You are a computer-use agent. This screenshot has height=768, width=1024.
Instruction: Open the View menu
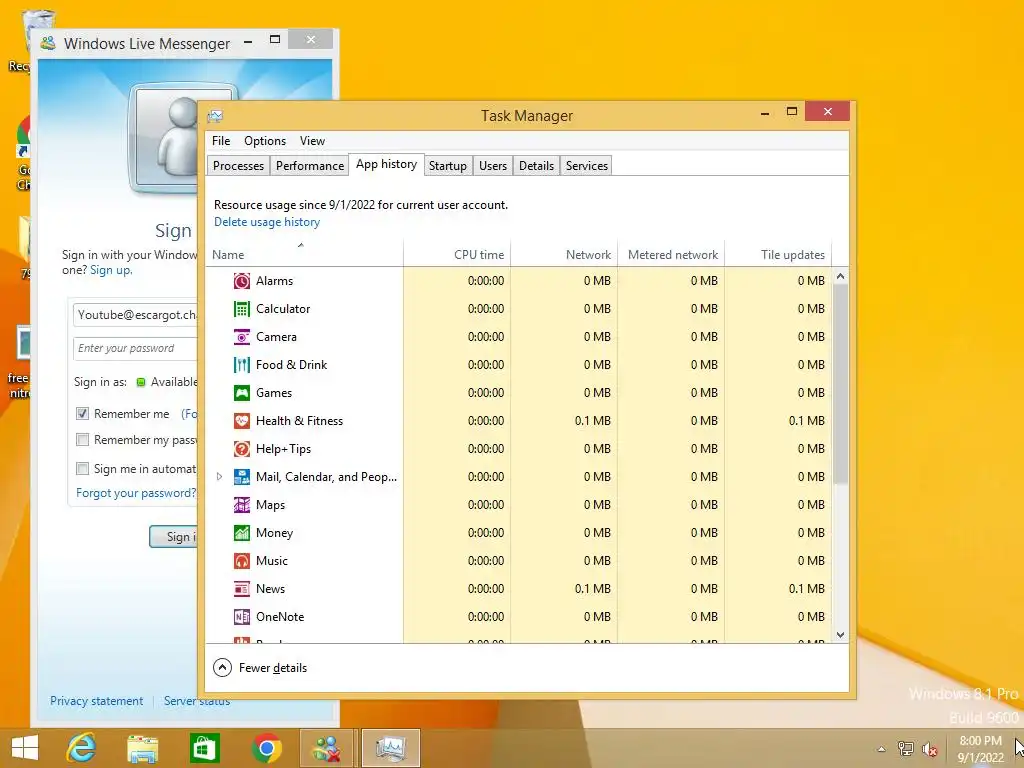pos(312,141)
